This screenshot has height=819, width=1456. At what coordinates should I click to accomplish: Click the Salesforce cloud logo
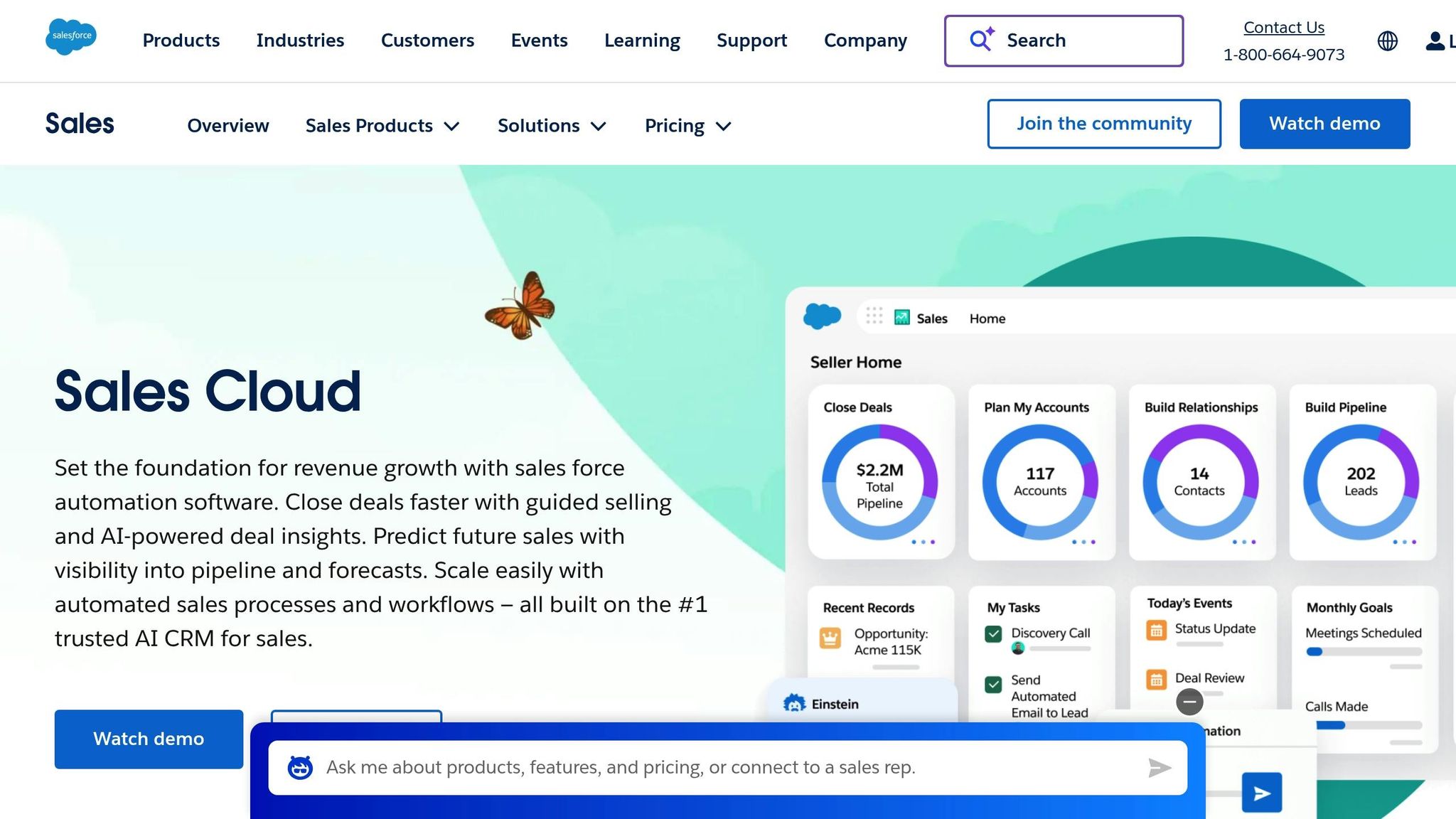click(x=71, y=36)
